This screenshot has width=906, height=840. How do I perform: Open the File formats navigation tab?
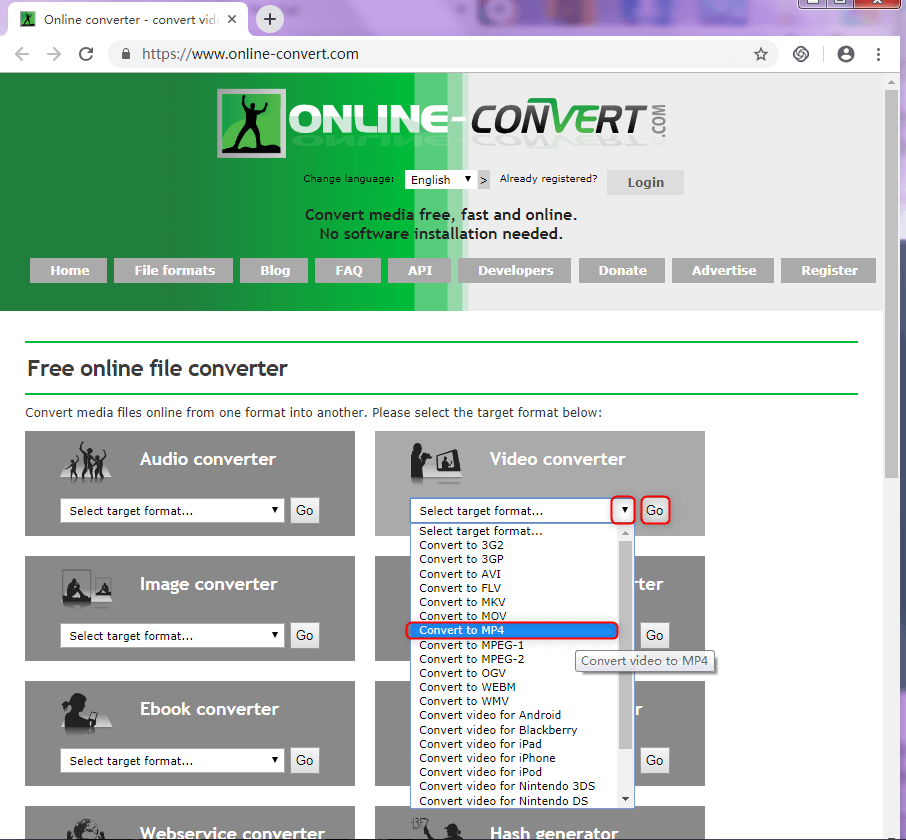[175, 270]
